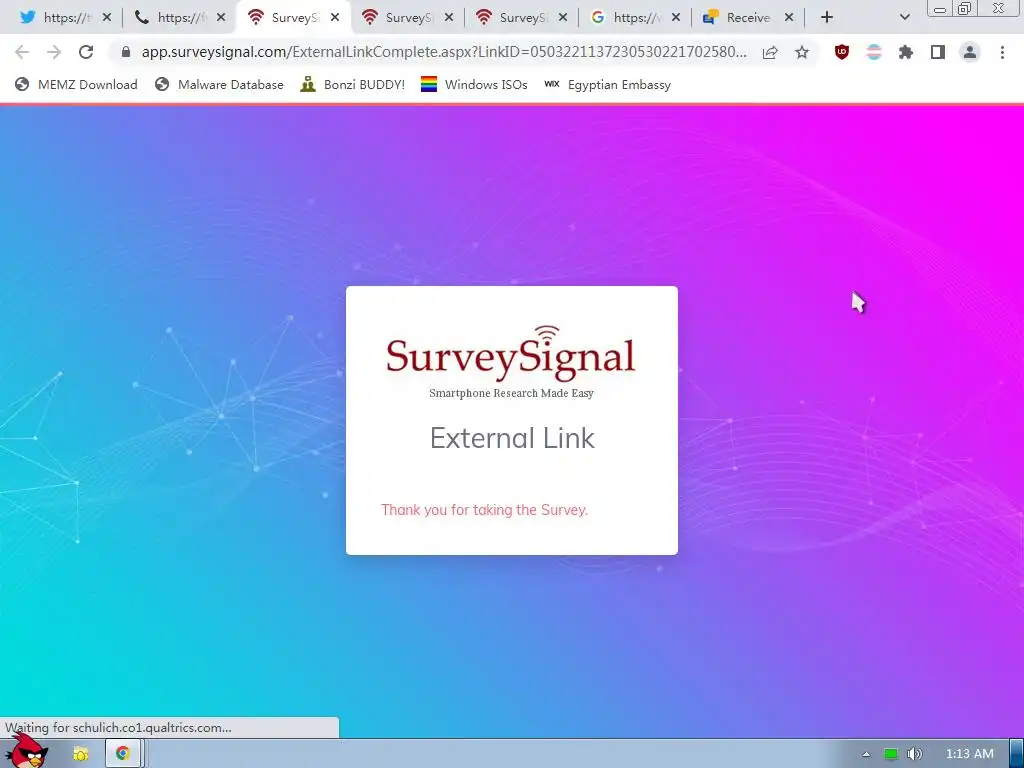Click 'Thank you for taking the Survey.' text
This screenshot has width=1024, height=768.
coord(485,510)
